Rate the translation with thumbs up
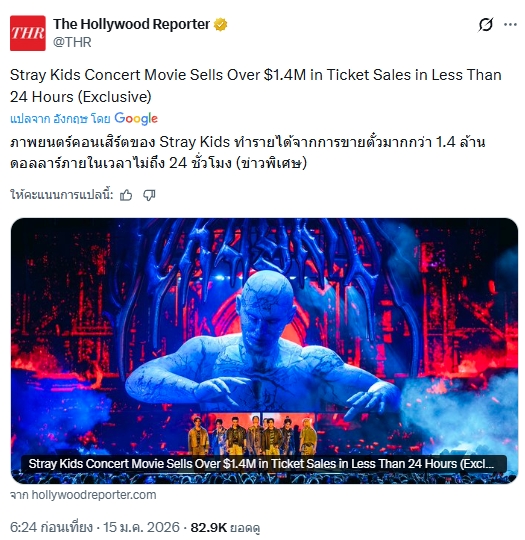Image resolution: width=525 pixels, height=540 pixels. click(x=126, y=195)
